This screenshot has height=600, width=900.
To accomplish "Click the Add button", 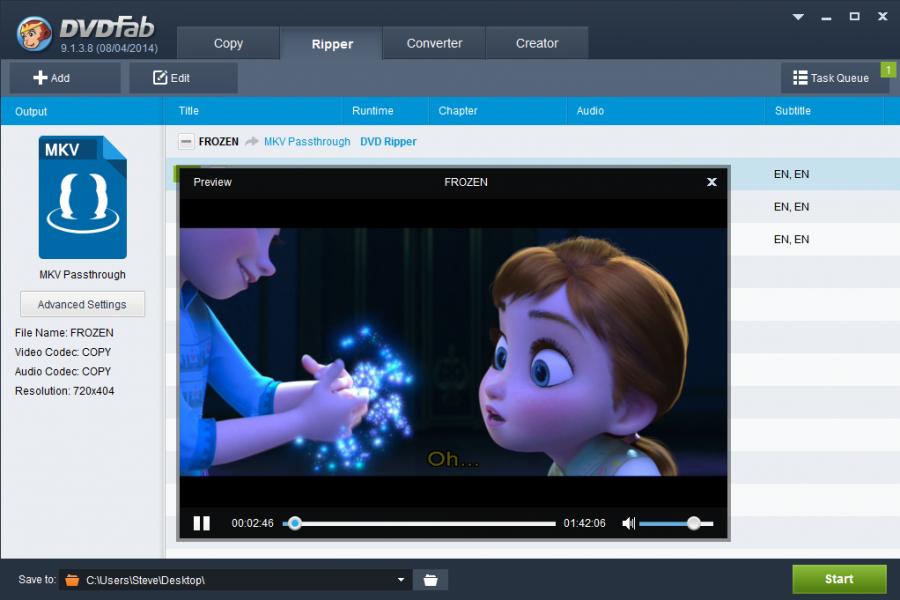I will coord(65,78).
